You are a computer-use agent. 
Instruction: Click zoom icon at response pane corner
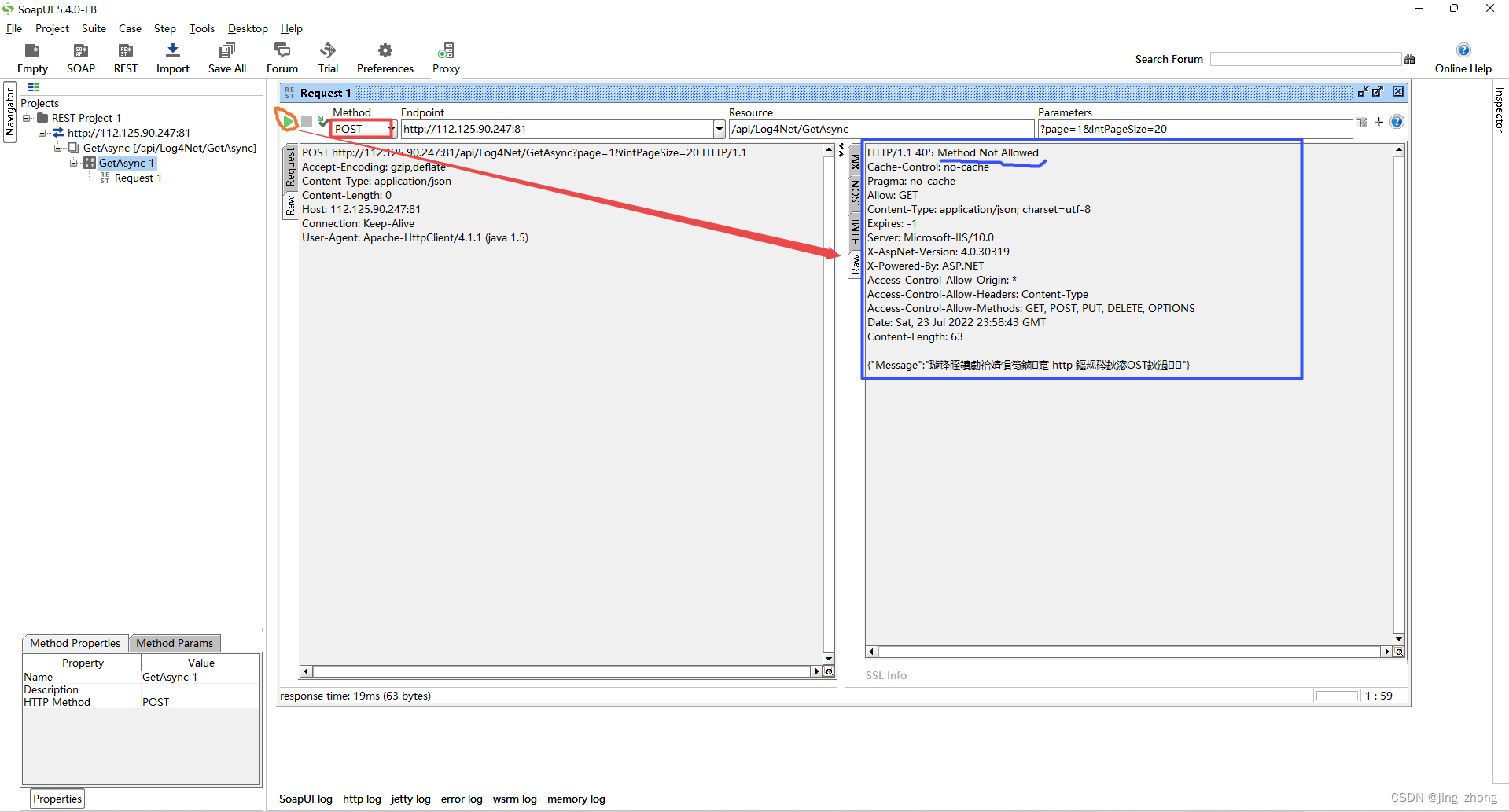[1399, 652]
